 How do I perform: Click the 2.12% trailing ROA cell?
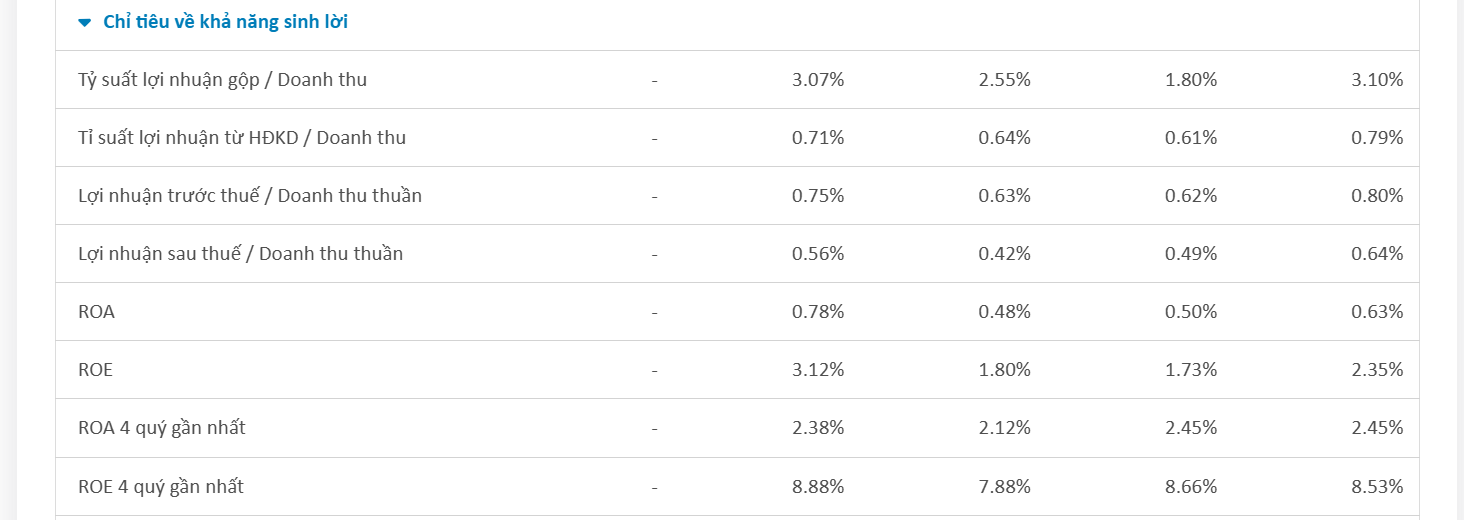tap(1004, 428)
